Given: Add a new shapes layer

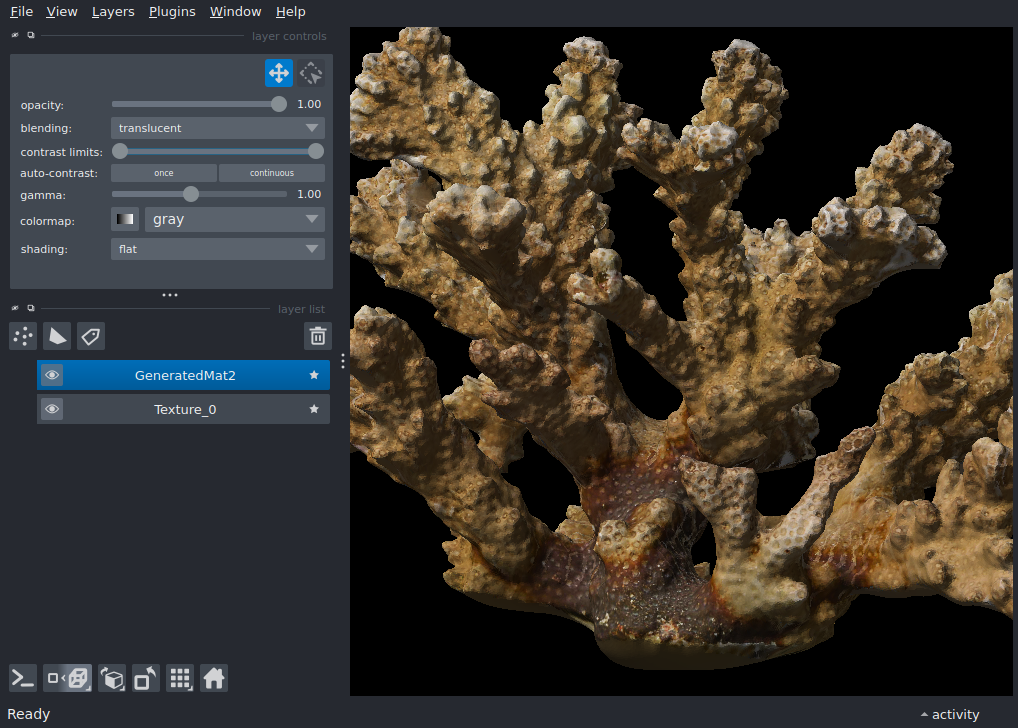Looking at the screenshot, I should click(x=57, y=336).
